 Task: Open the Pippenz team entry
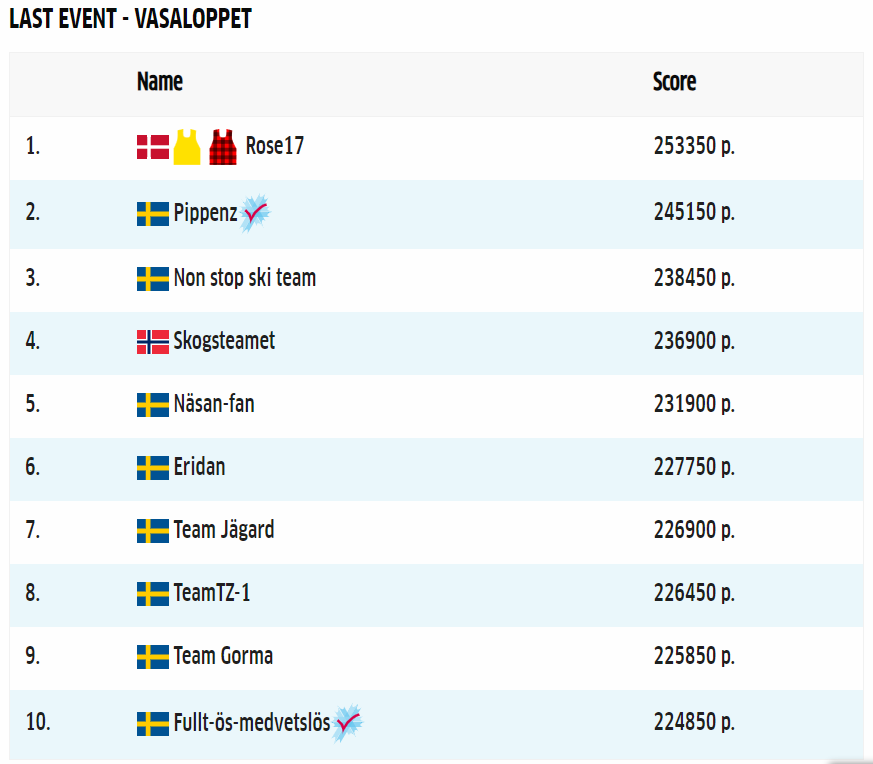click(205, 213)
